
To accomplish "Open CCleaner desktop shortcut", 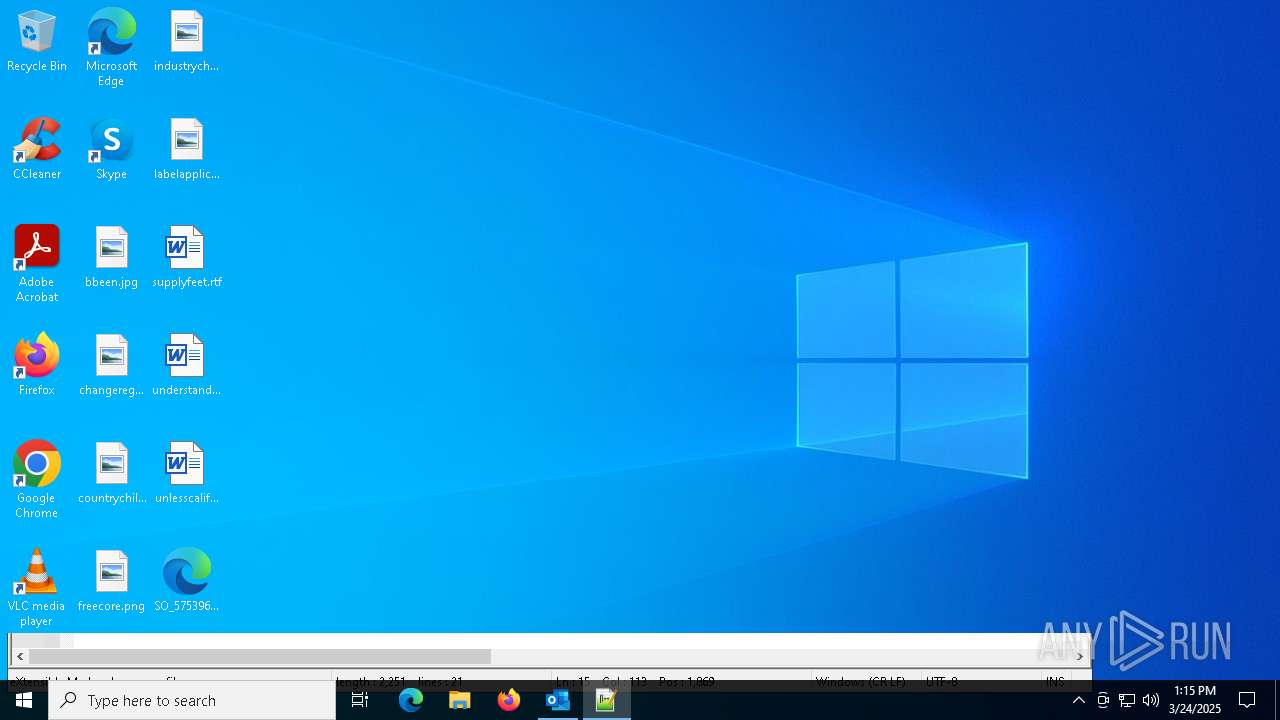I will point(37,150).
